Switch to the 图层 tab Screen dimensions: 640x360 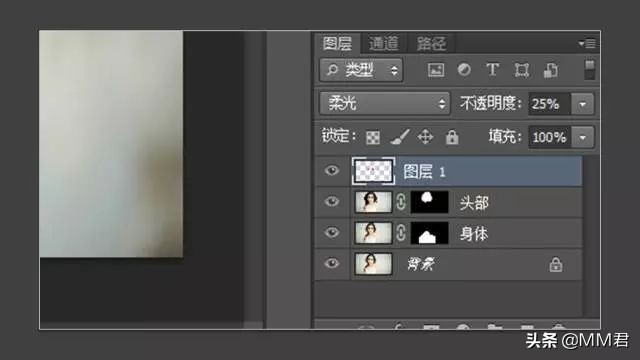338,43
